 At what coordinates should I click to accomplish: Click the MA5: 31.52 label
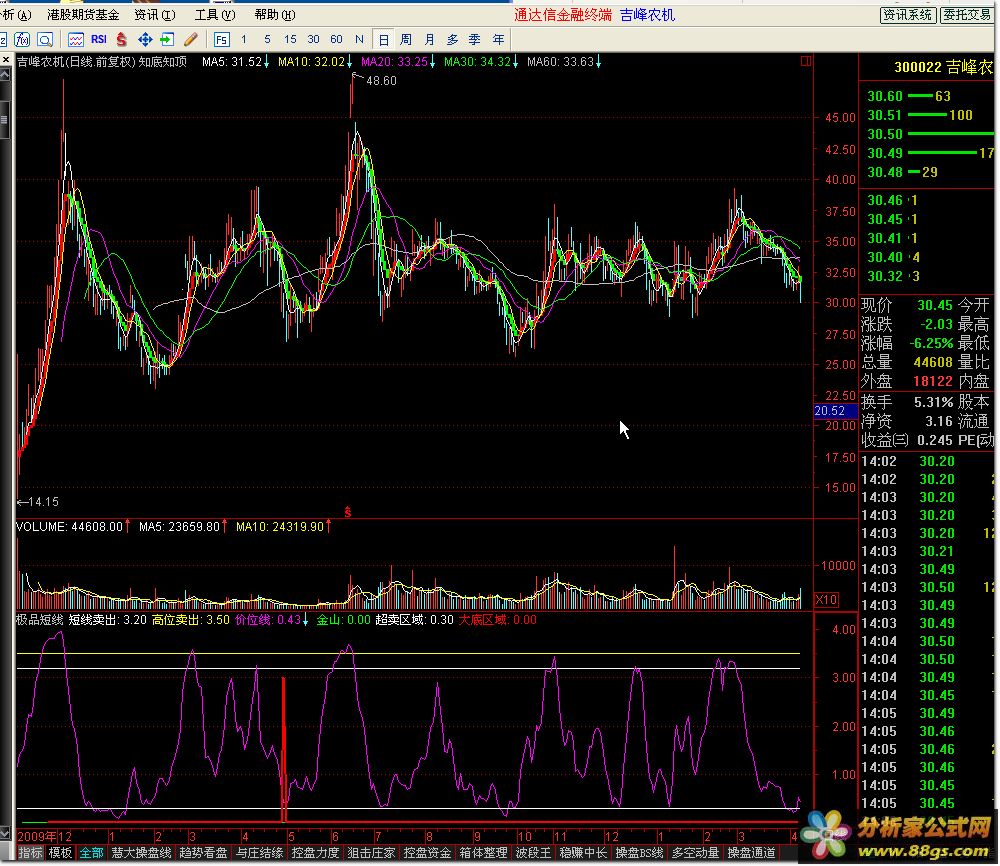tap(232, 62)
